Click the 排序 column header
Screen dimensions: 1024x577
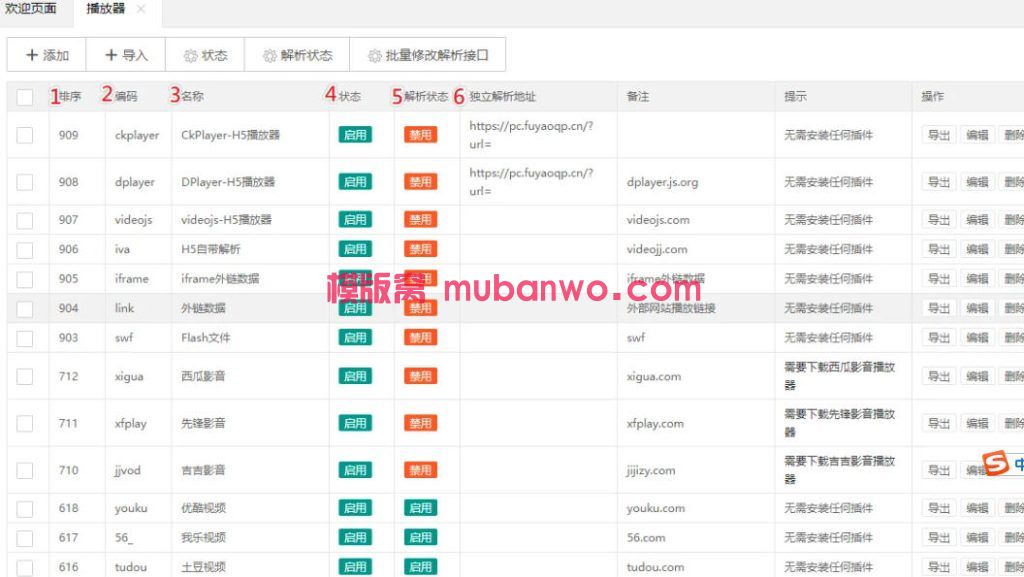[x=70, y=97]
